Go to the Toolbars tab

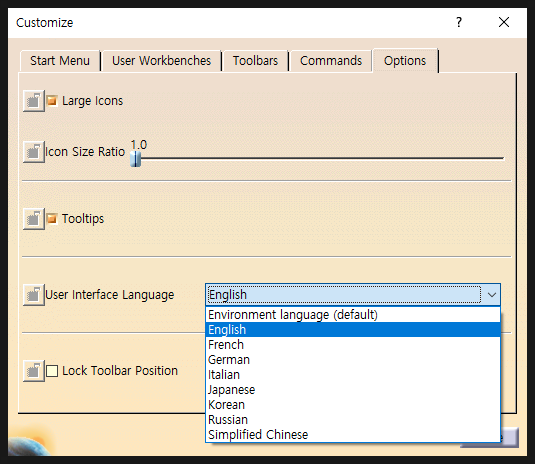(x=255, y=61)
